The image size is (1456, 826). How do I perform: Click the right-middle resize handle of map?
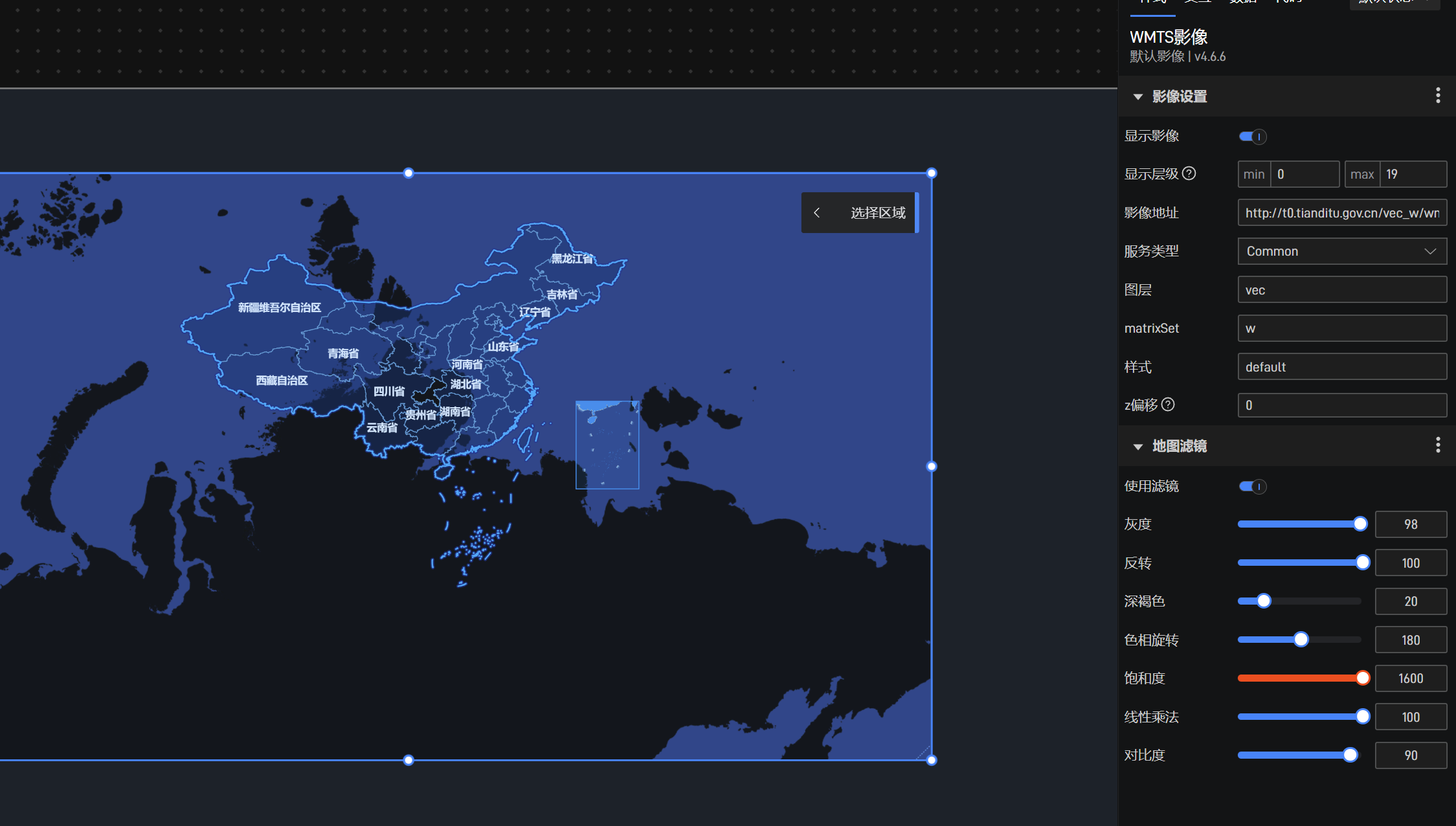point(932,466)
